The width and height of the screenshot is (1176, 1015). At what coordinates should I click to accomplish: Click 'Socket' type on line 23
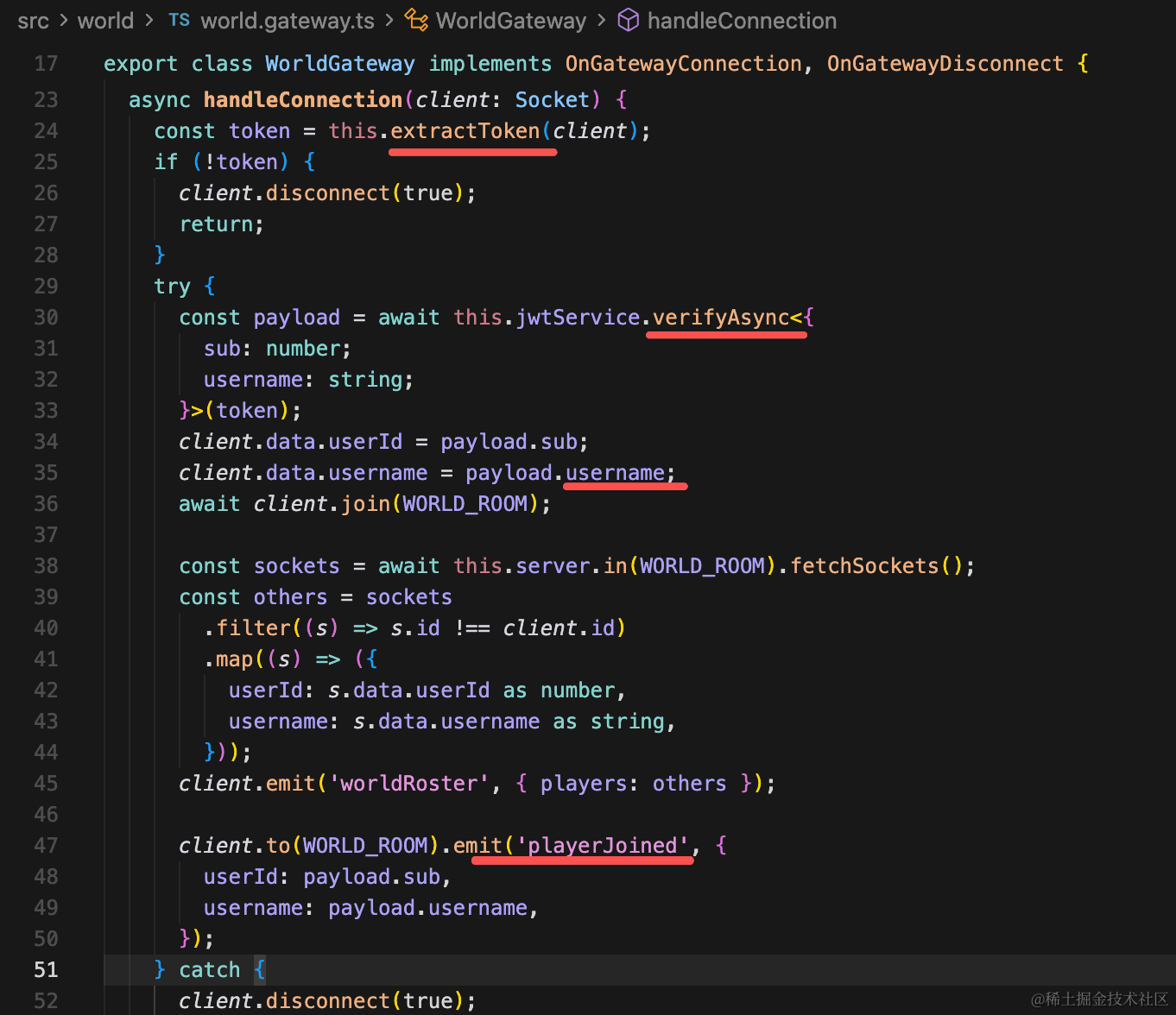553,100
